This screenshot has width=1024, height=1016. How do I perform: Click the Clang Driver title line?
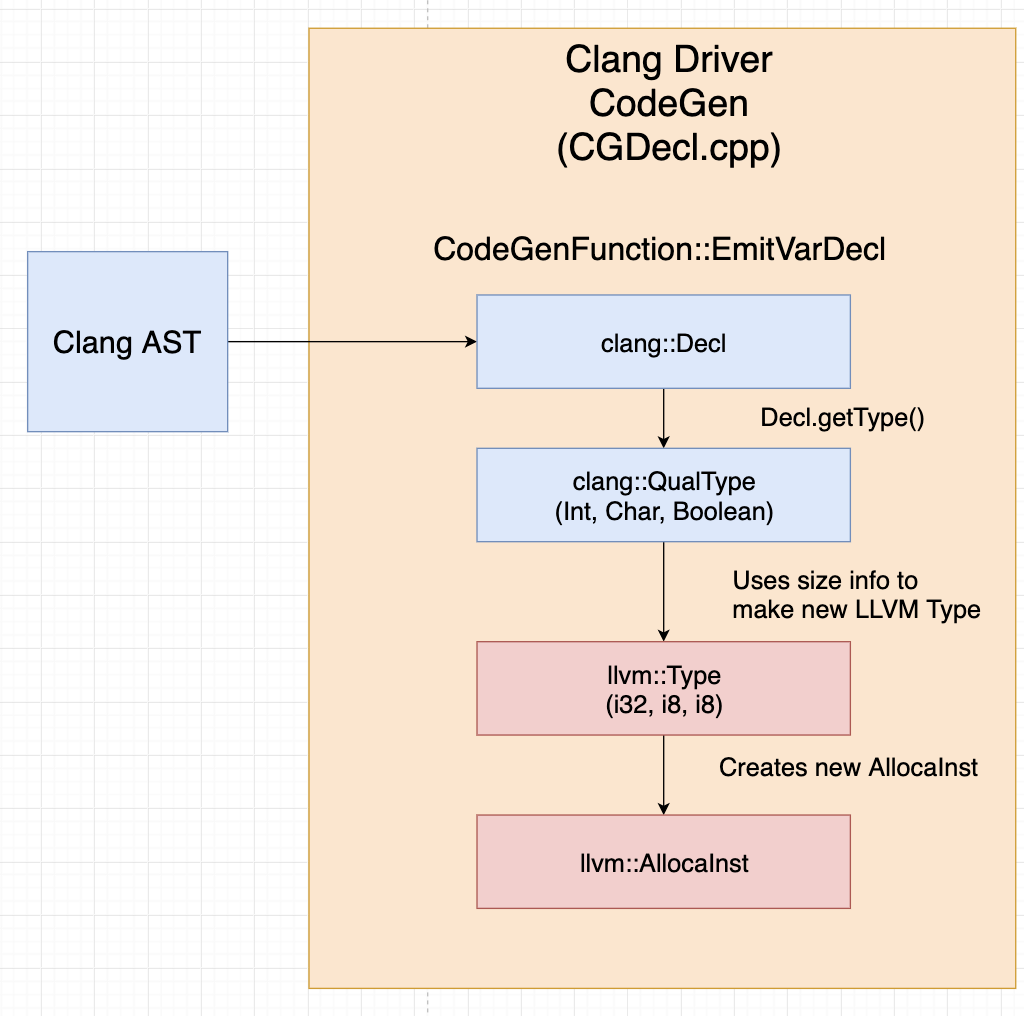668,60
